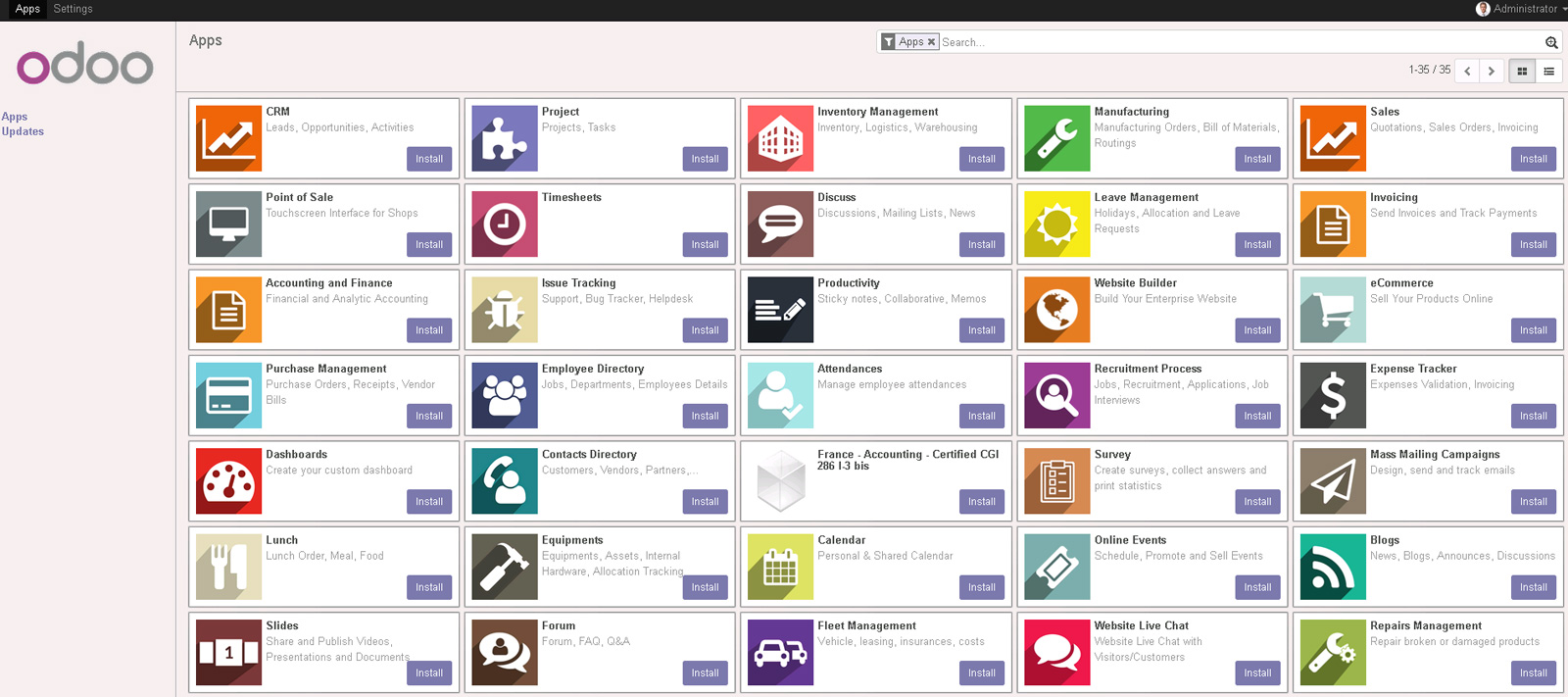Viewport: 1568px width, 697px height.
Task: Select the Employee Directory people icon
Action: [x=505, y=396]
